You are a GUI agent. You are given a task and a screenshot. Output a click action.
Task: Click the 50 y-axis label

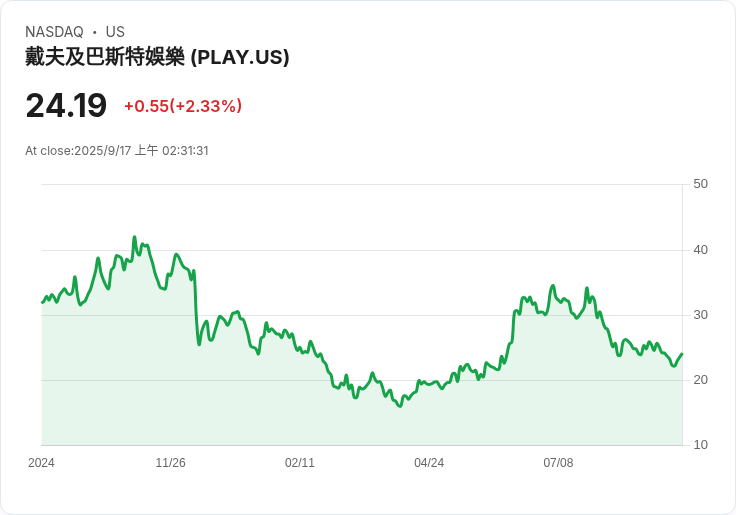click(x=700, y=184)
